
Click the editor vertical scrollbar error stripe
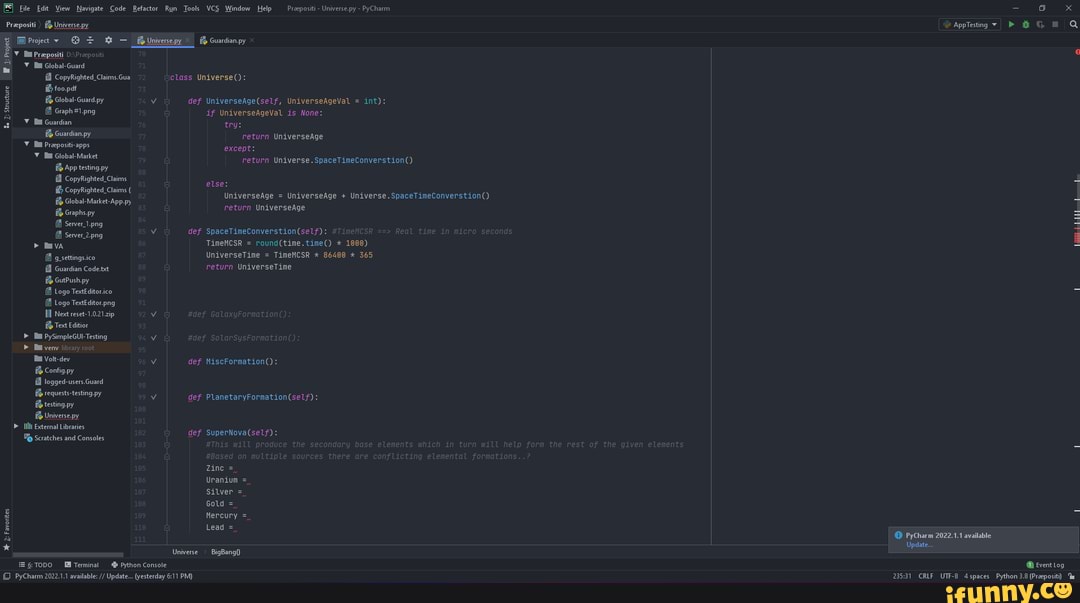coord(1076,238)
